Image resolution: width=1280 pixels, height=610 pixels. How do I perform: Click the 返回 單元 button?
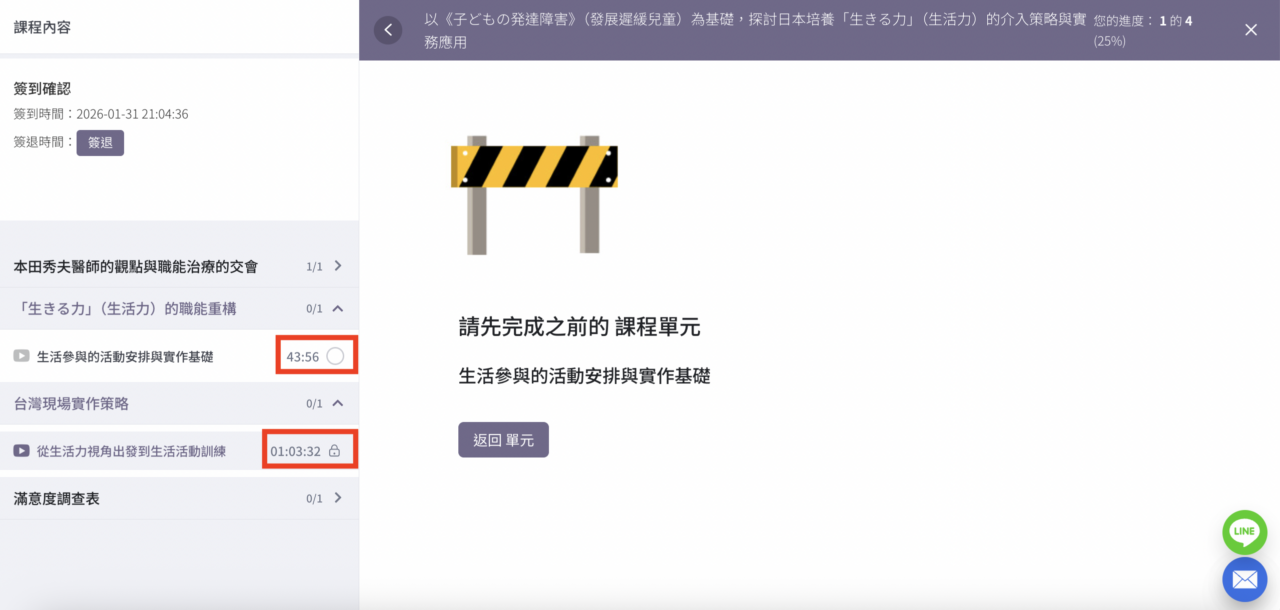[x=503, y=440]
